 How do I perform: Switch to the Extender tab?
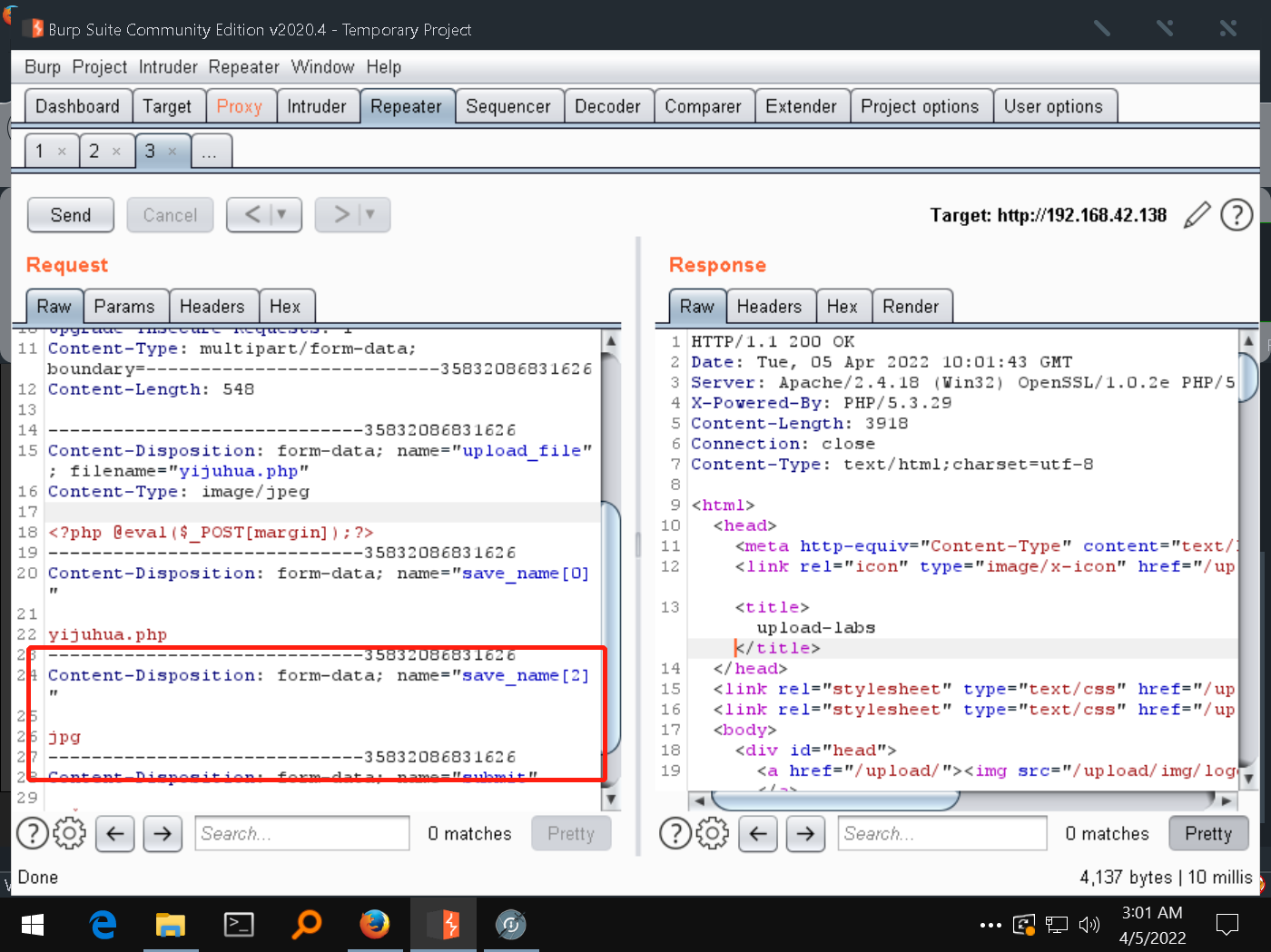coord(801,106)
